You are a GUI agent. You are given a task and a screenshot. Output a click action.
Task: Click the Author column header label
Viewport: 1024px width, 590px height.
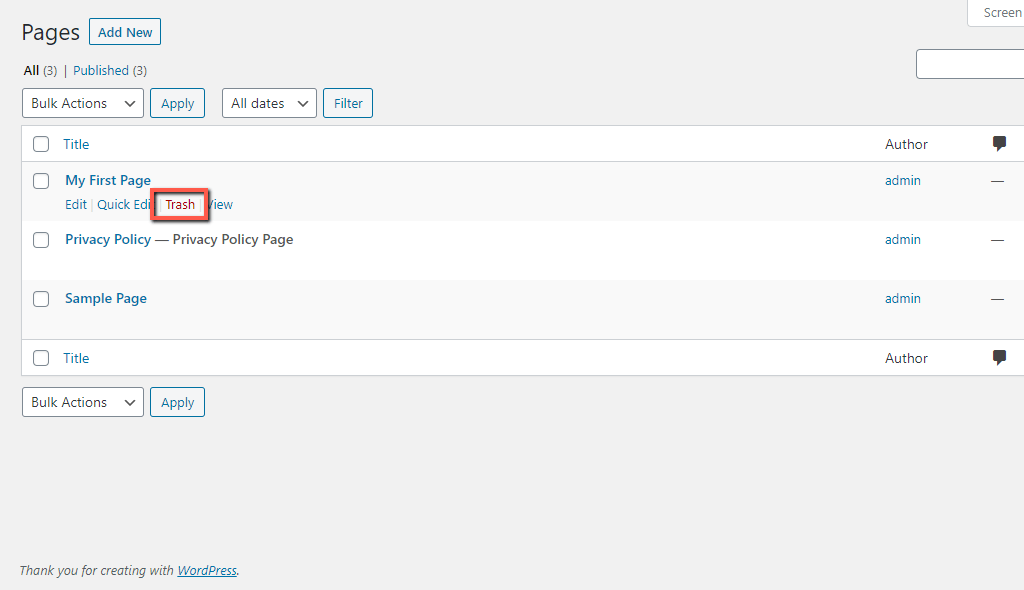coord(906,144)
